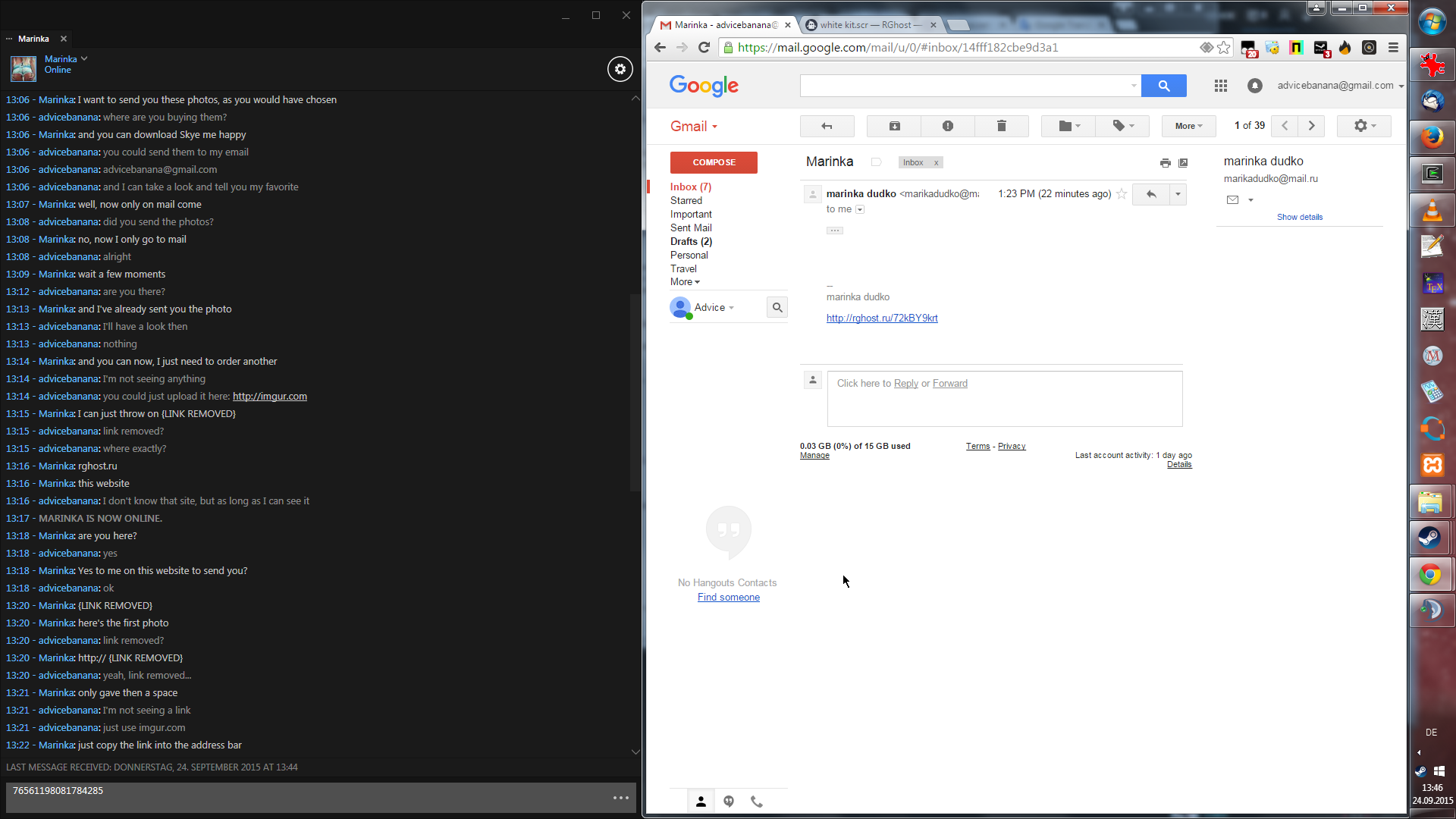Open the rghost.ru link in email
This screenshot has height=819, width=1456.
coord(881,318)
